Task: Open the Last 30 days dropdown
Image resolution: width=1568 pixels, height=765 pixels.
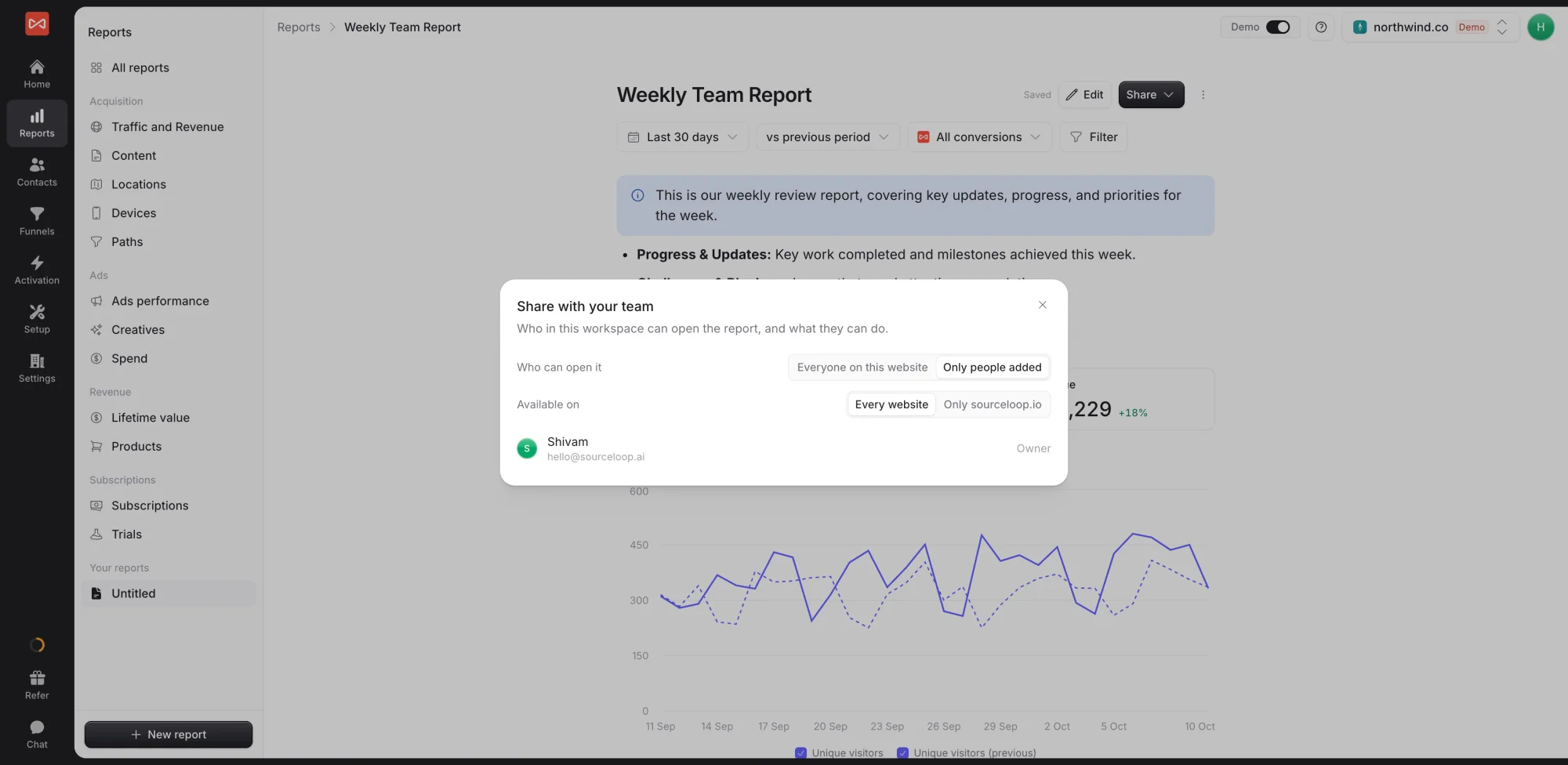Action: [x=682, y=137]
